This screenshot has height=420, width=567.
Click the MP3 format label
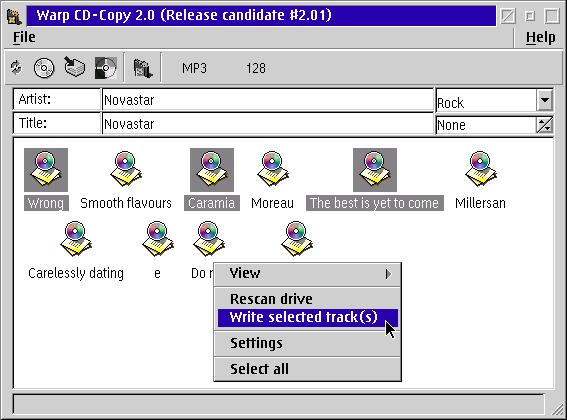point(194,68)
